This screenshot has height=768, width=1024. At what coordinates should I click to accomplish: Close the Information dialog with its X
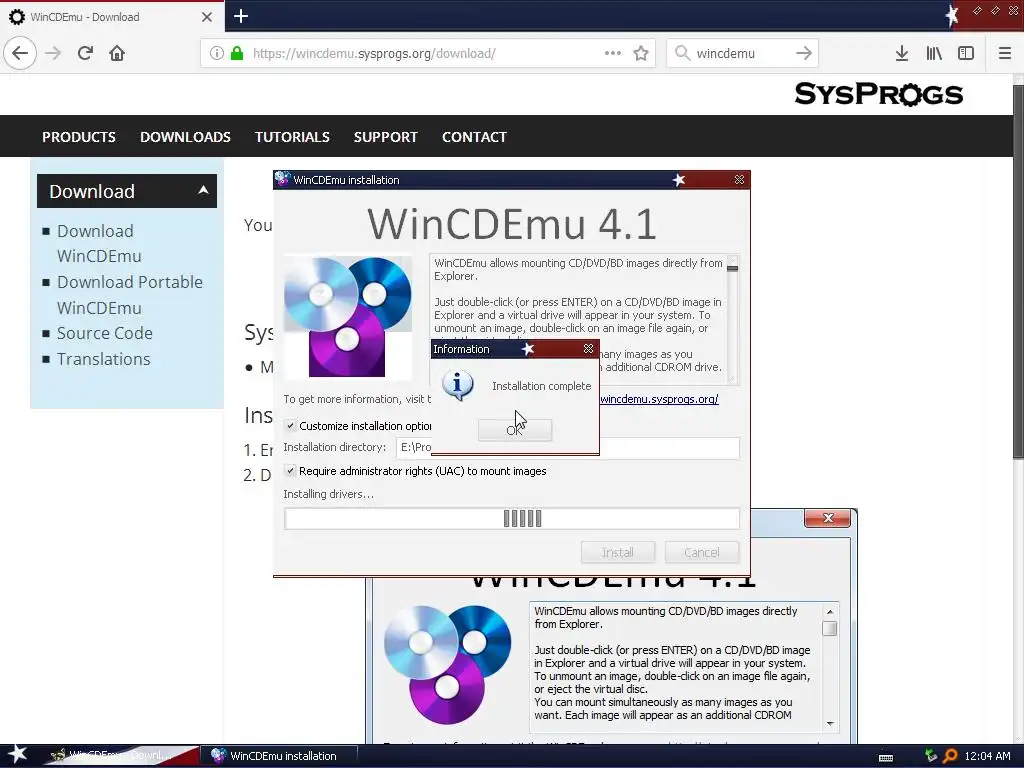tap(588, 349)
